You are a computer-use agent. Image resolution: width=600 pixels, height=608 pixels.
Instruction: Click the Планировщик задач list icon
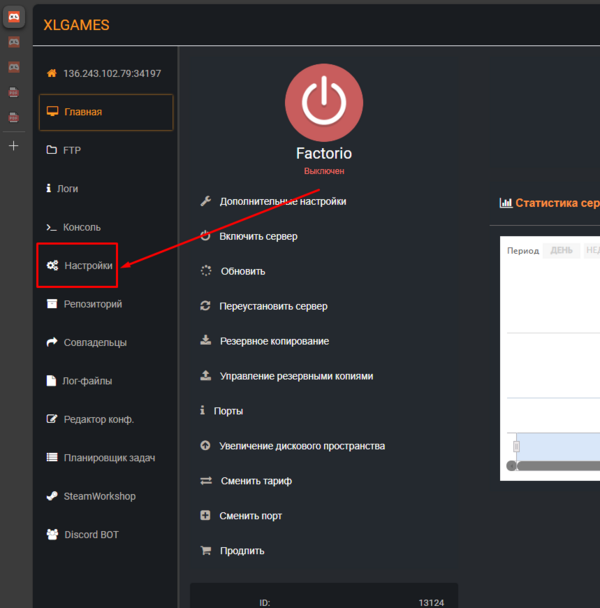tap(52, 458)
